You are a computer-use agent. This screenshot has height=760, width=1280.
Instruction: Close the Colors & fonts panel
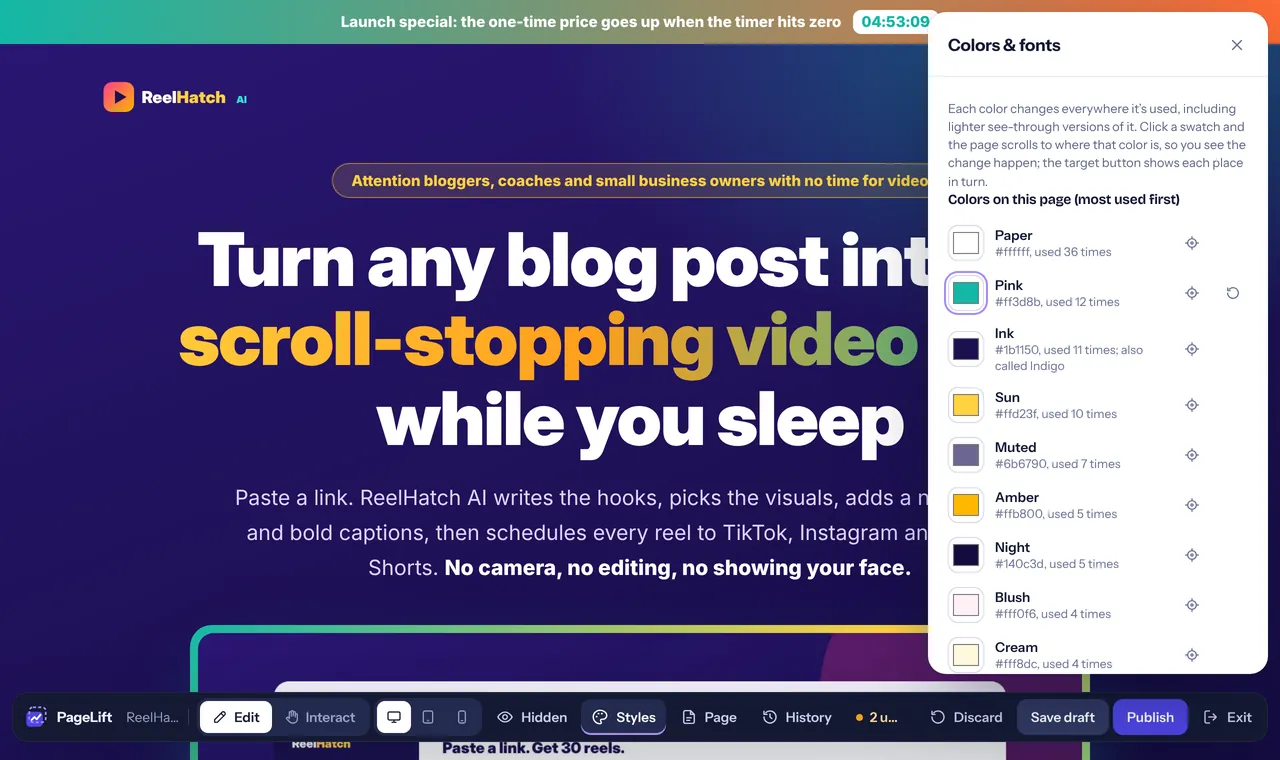coord(1237,45)
